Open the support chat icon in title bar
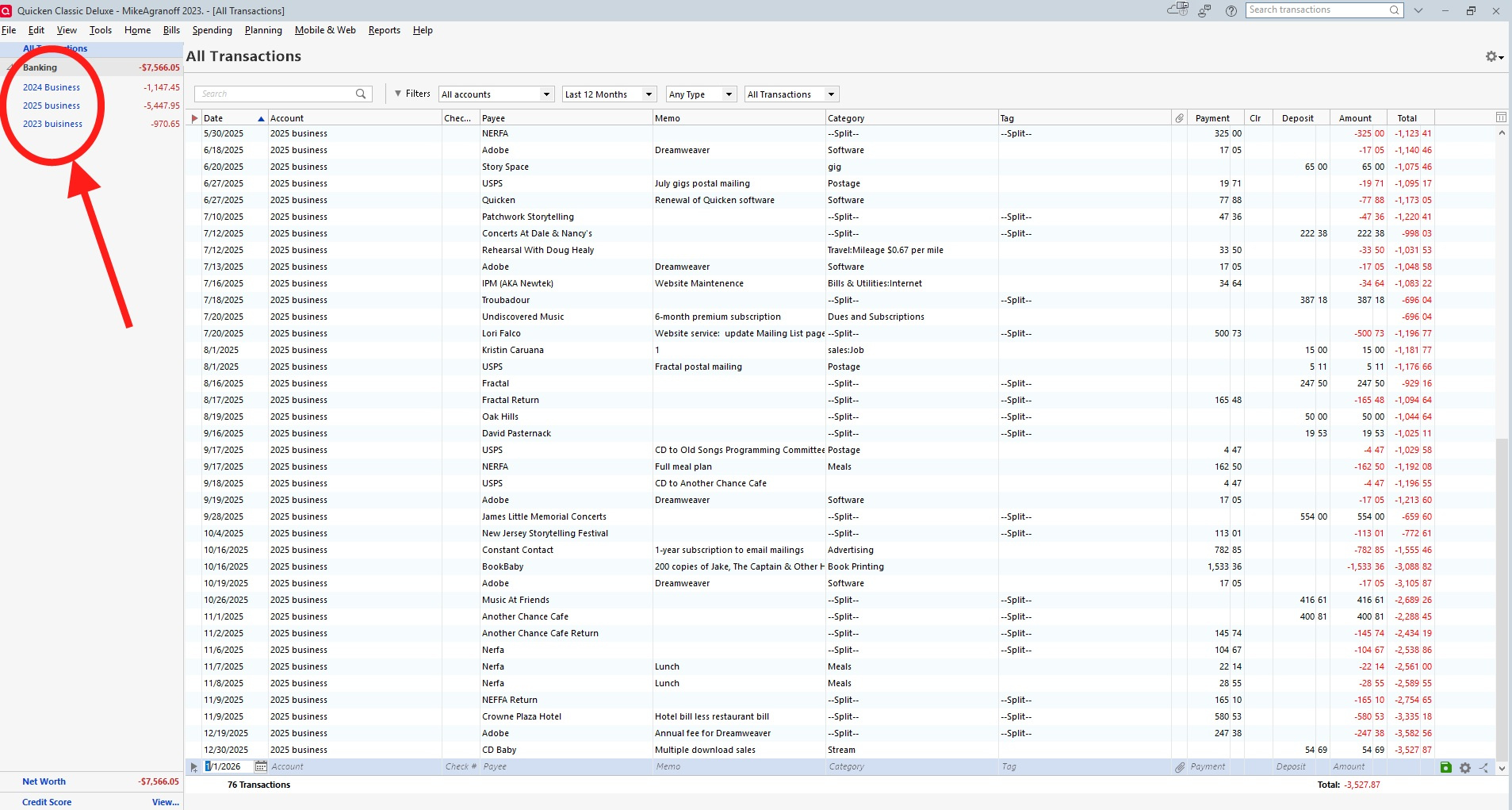Viewport: 1512px width, 810px height. click(x=1204, y=10)
